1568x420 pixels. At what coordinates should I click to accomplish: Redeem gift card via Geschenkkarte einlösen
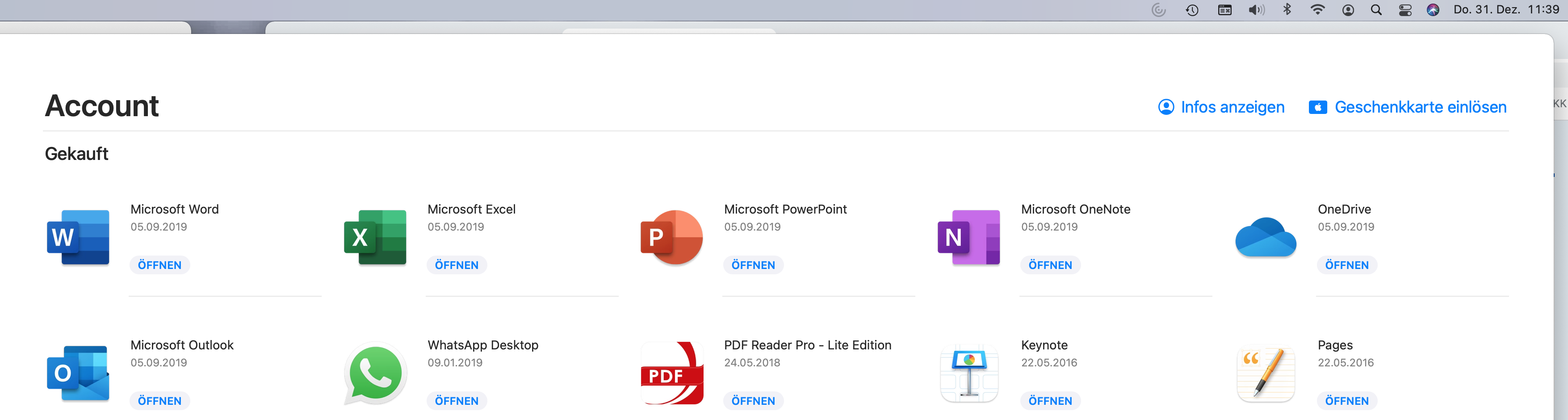tap(1407, 107)
